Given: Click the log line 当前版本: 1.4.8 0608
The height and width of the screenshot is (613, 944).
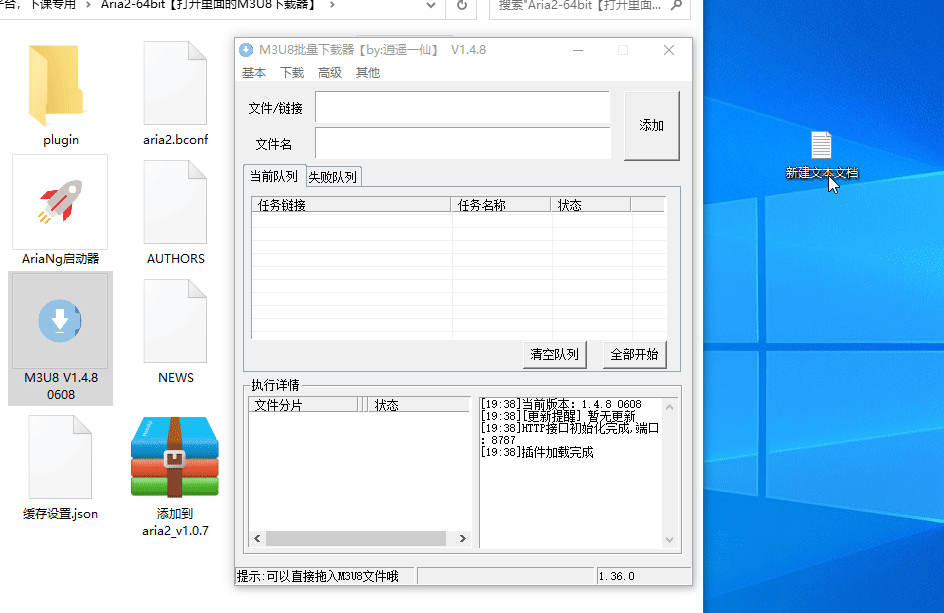Looking at the screenshot, I should tap(561, 404).
